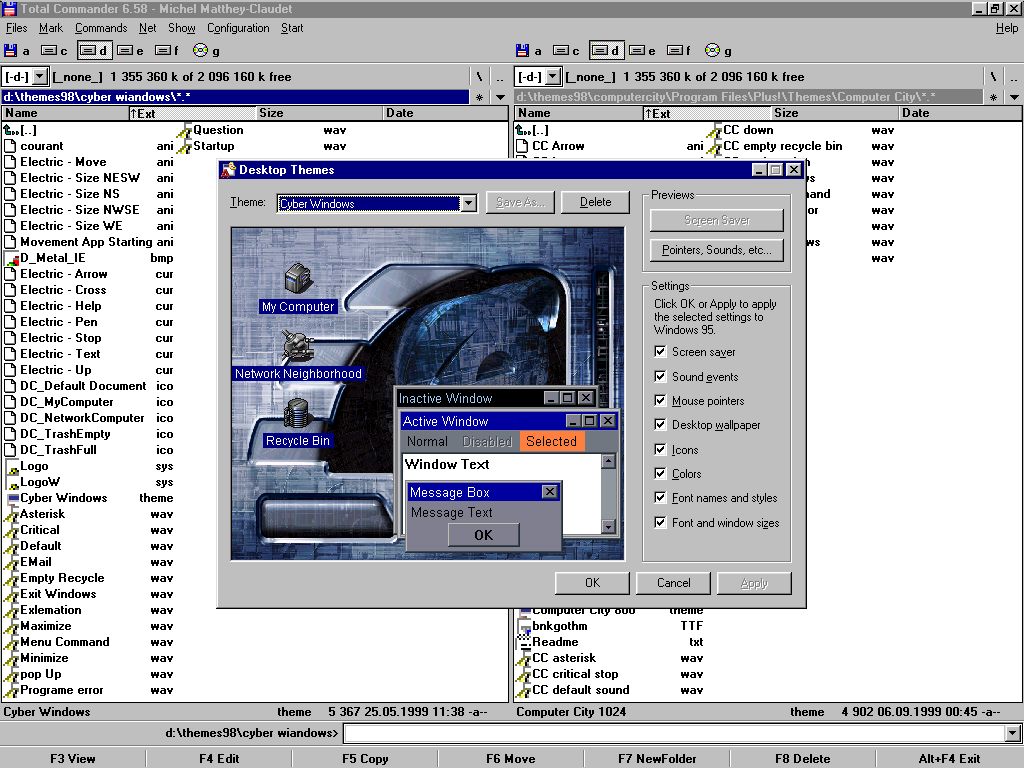Open the command line history dropdown arrow
1024x768 pixels.
coord(1012,734)
